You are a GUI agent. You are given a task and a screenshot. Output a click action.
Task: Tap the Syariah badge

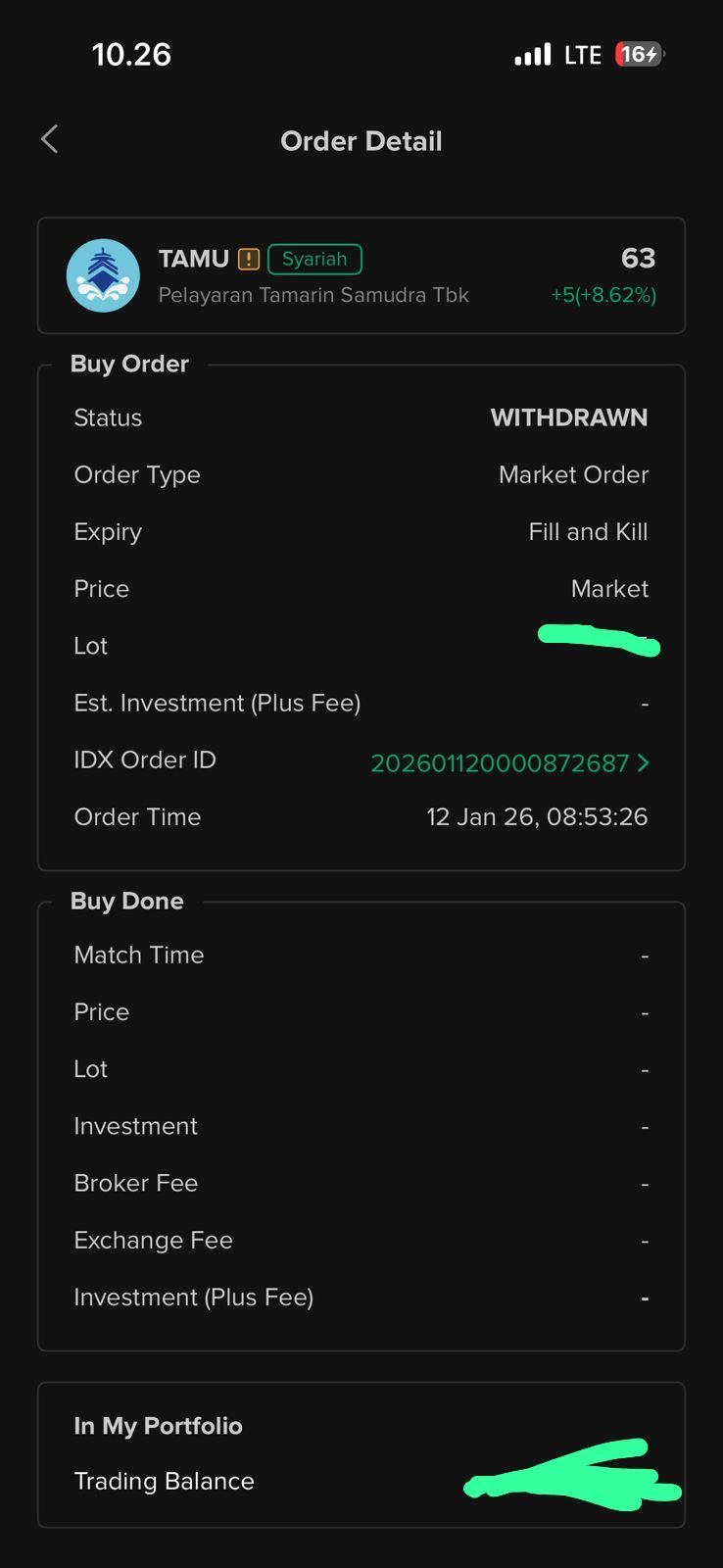pyautogui.click(x=314, y=259)
